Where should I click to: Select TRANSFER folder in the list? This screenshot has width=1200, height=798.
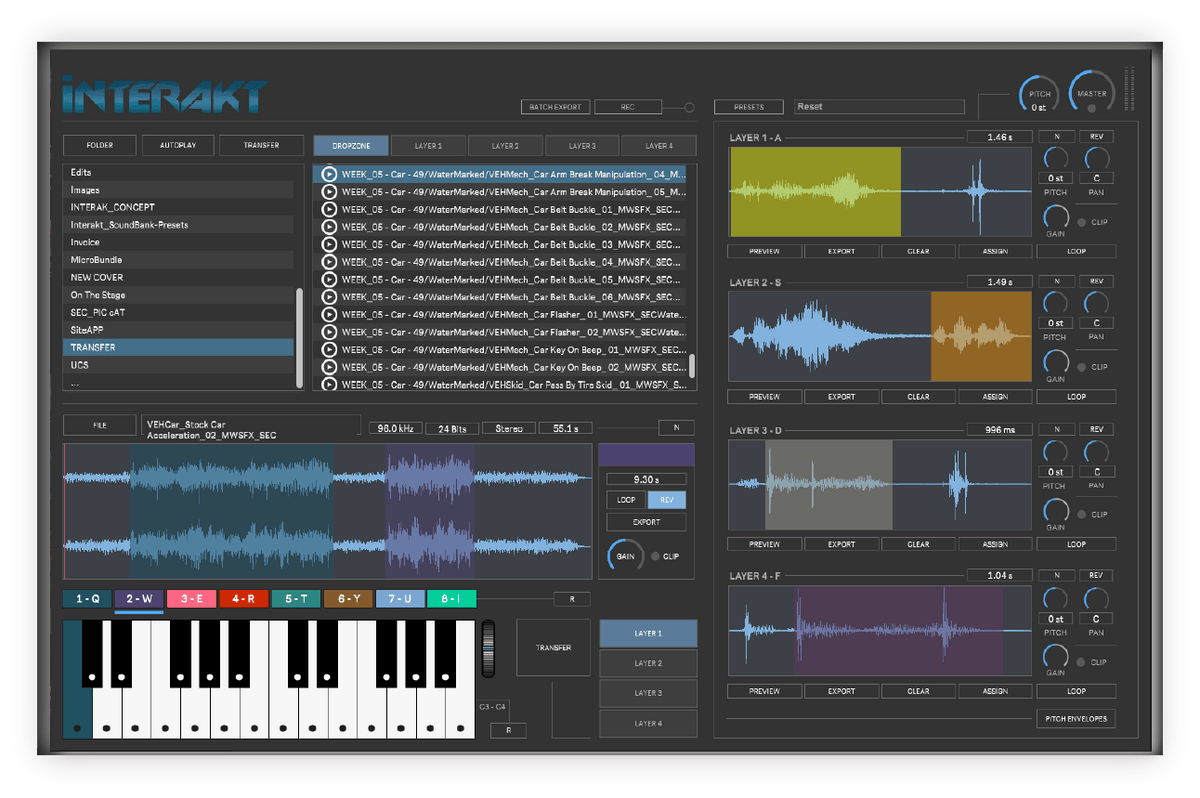point(178,347)
